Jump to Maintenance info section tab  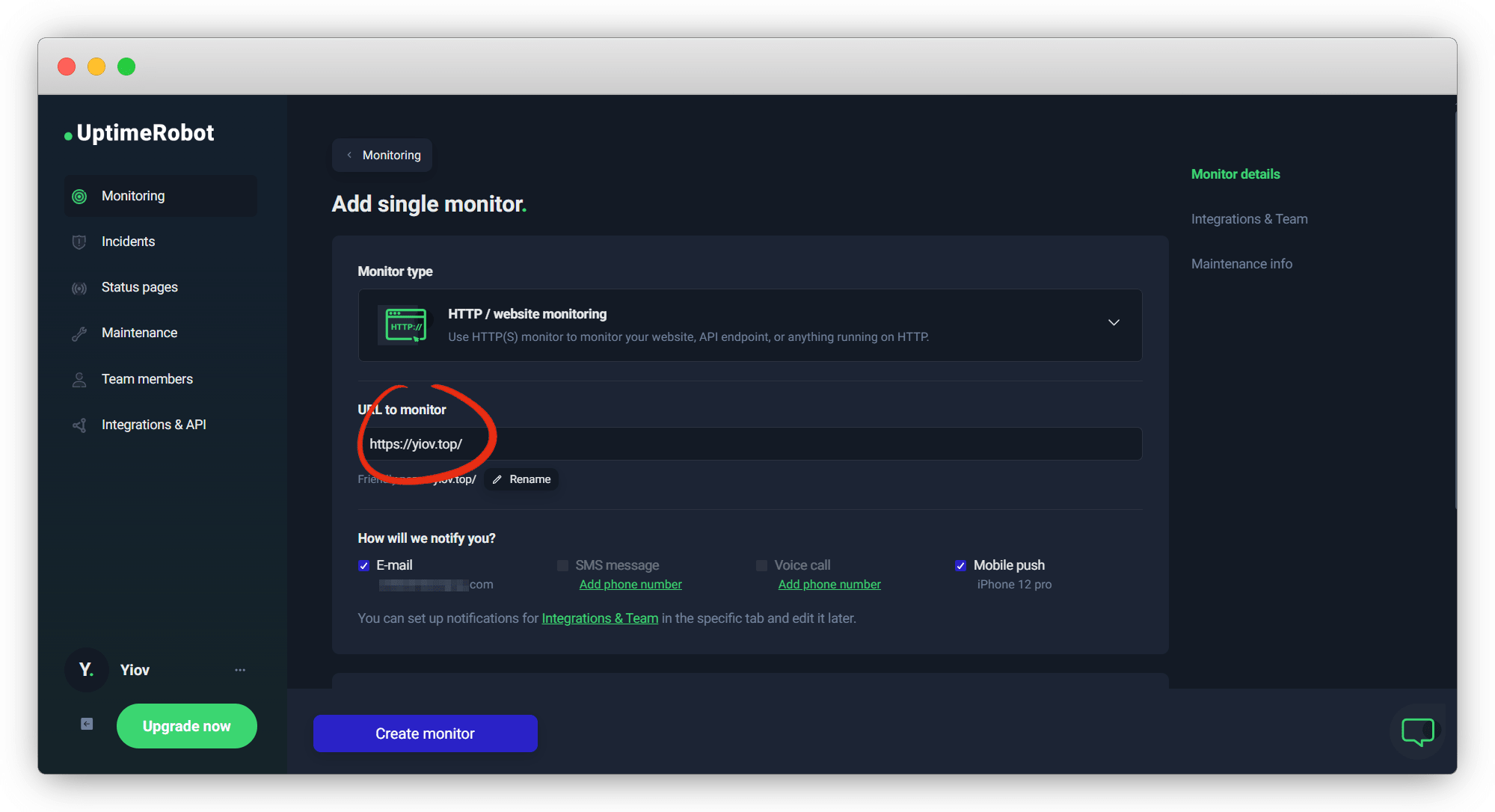[x=1241, y=264]
